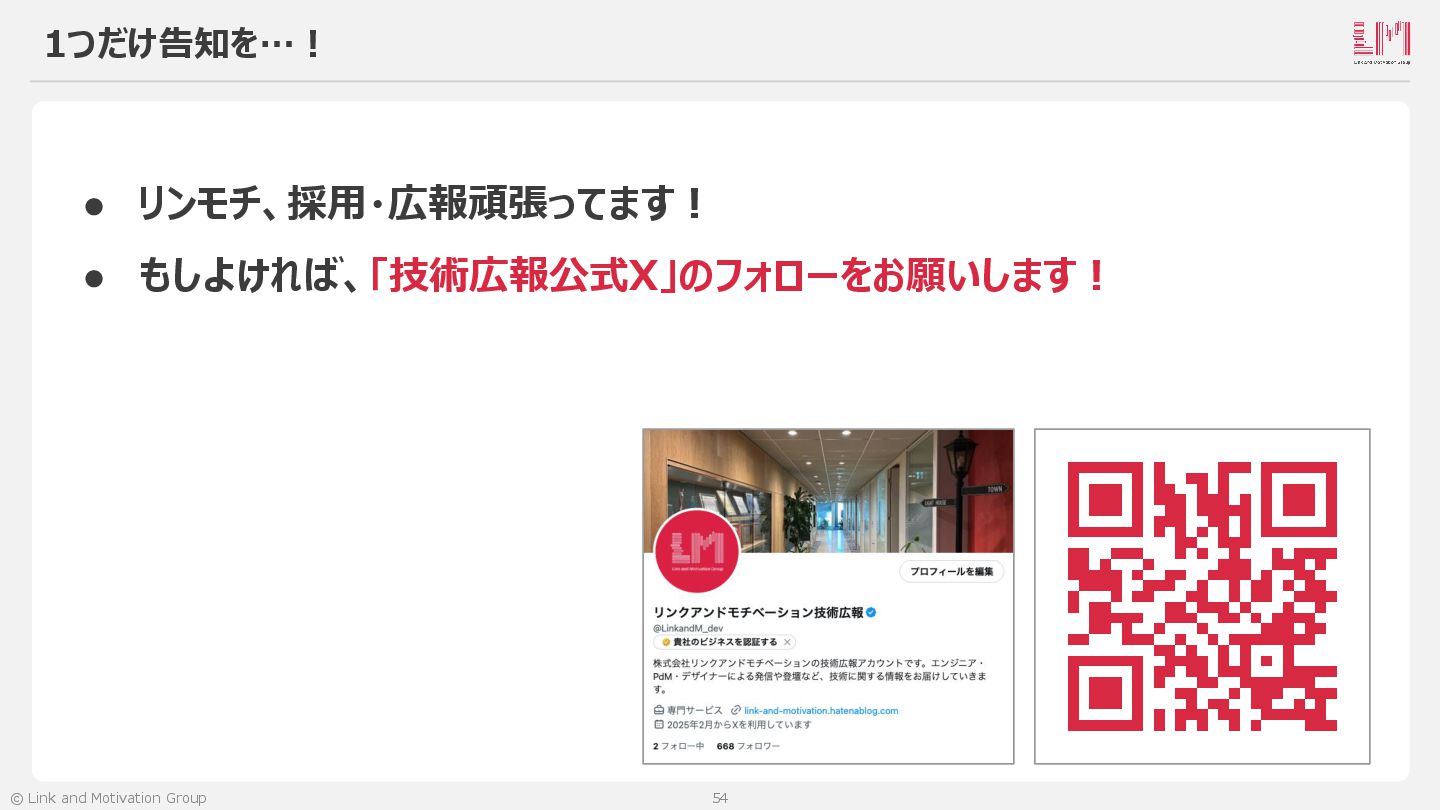1440x810 pixels.
Task: Dismiss the 貴社のビジネスを認証する prompt with its X
Action: pos(787,642)
